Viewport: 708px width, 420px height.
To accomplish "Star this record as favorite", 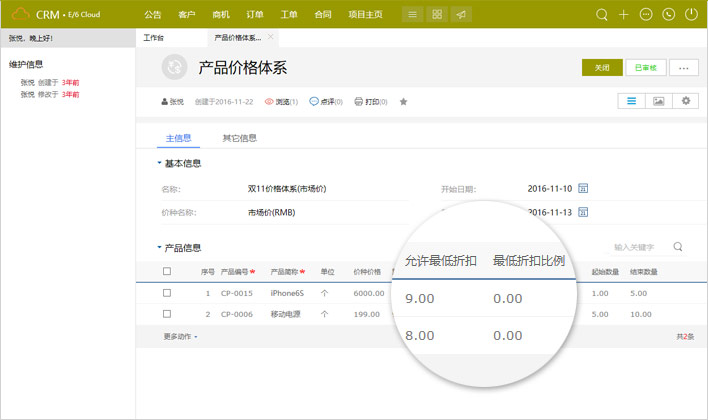I will pyautogui.click(x=403, y=102).
